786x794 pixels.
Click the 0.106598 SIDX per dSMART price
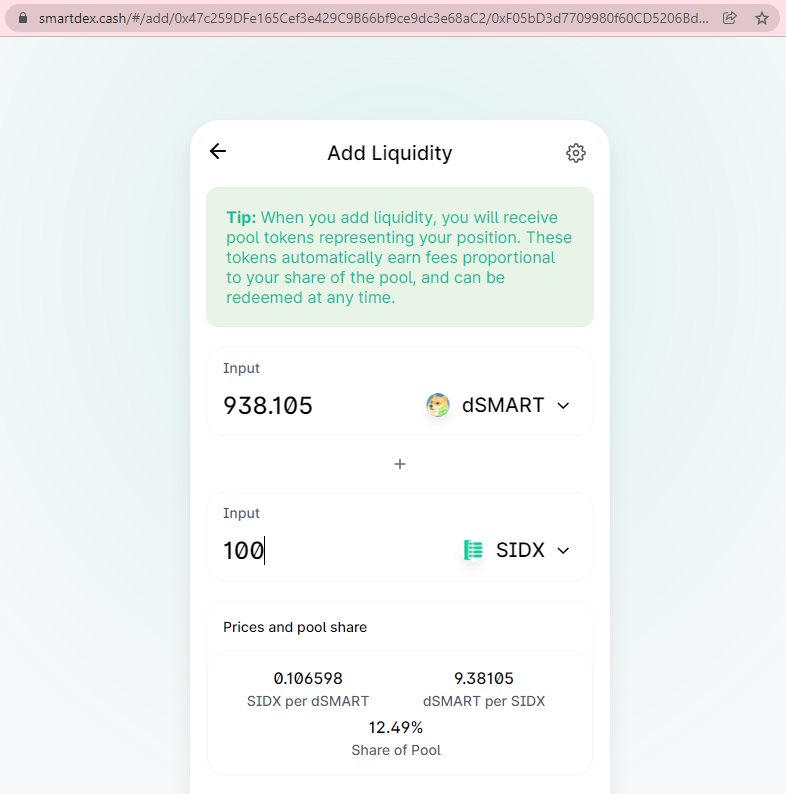[308, 678]
